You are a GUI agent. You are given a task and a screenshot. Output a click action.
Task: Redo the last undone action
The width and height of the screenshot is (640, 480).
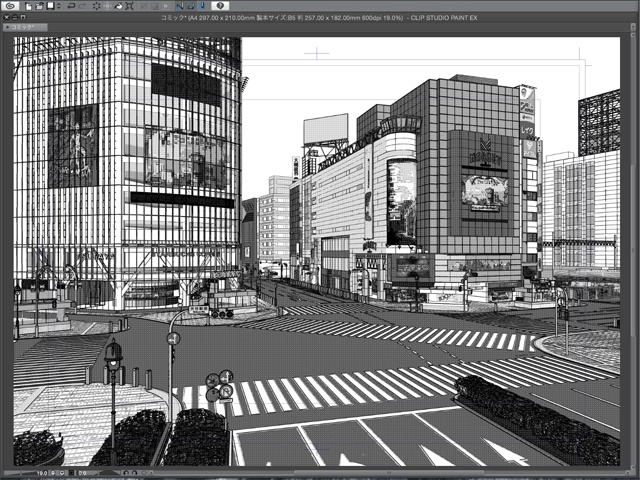(82, 6)
